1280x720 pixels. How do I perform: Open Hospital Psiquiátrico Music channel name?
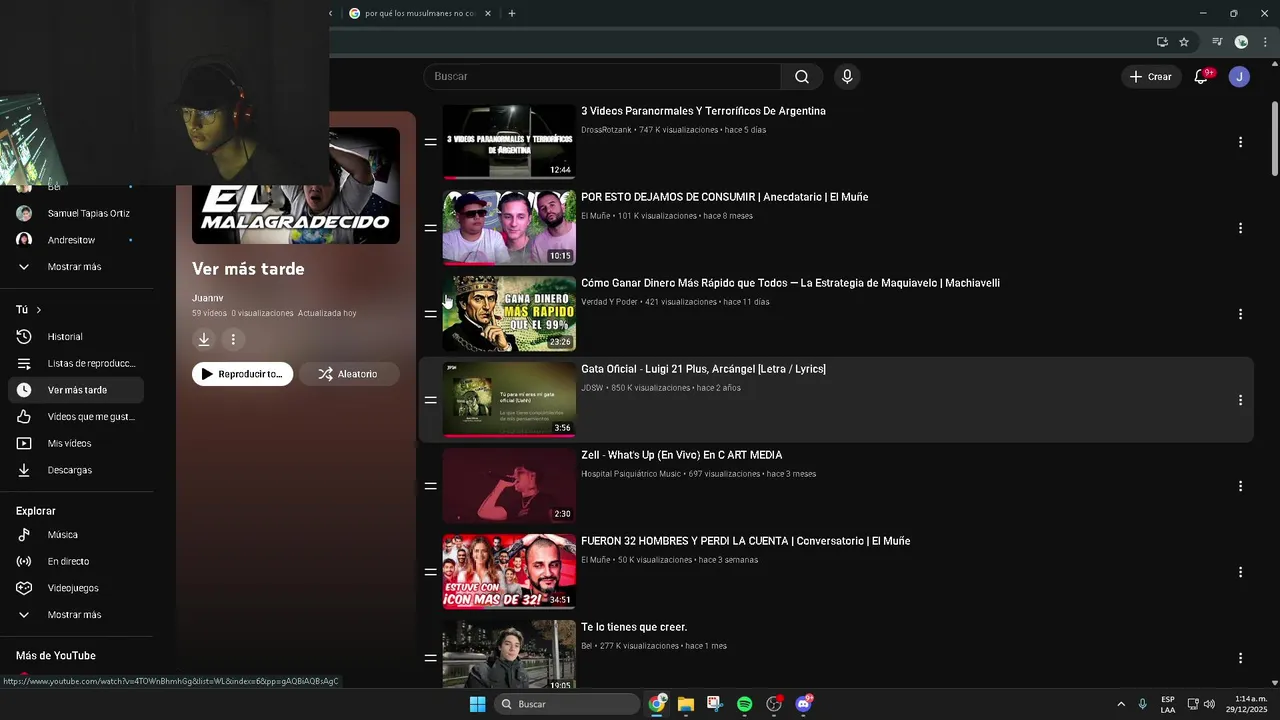coord(631,474)
